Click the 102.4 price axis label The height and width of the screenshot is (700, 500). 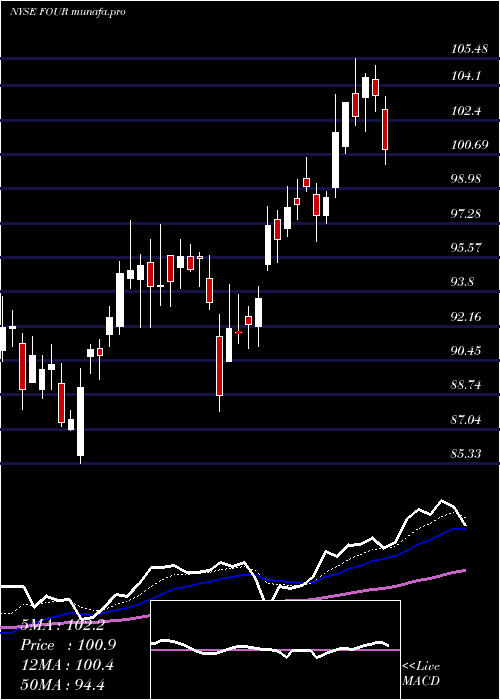pyautogui.click(x=466, y=111)
